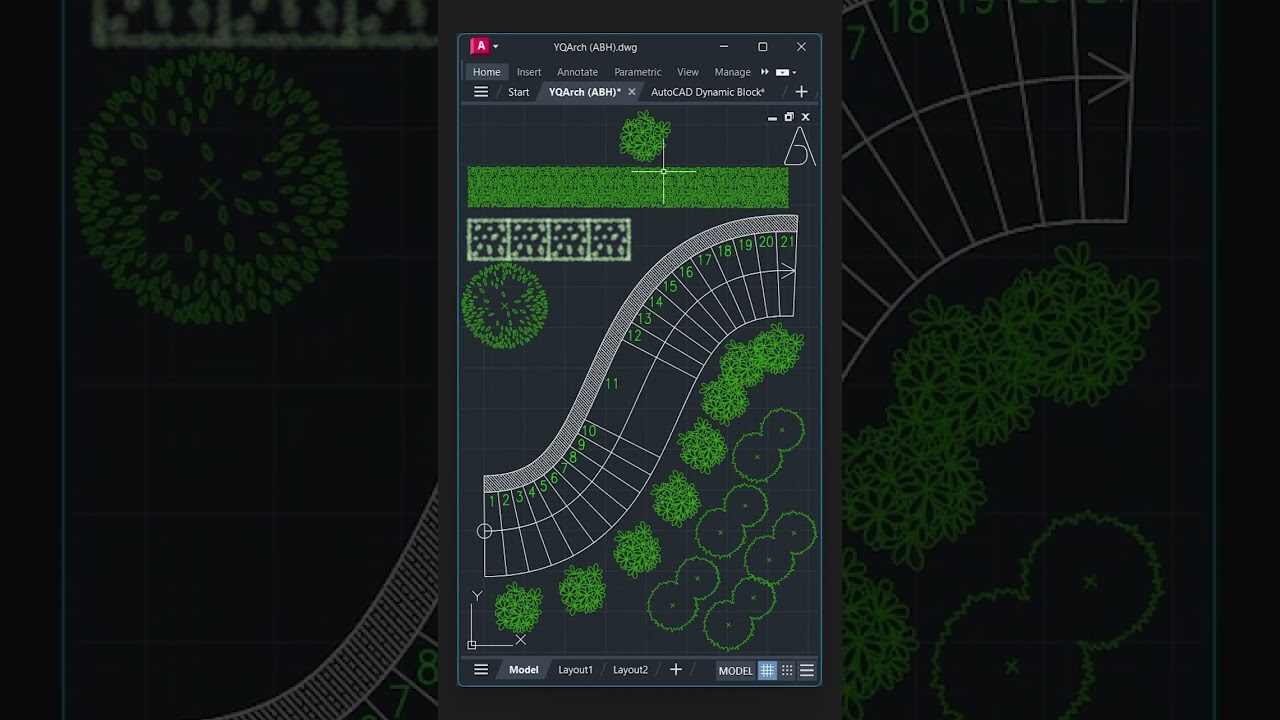Open the AutoCAD application menu logo
The height and width of the screenshot is (720, 1280).
(x=480, y=46)
